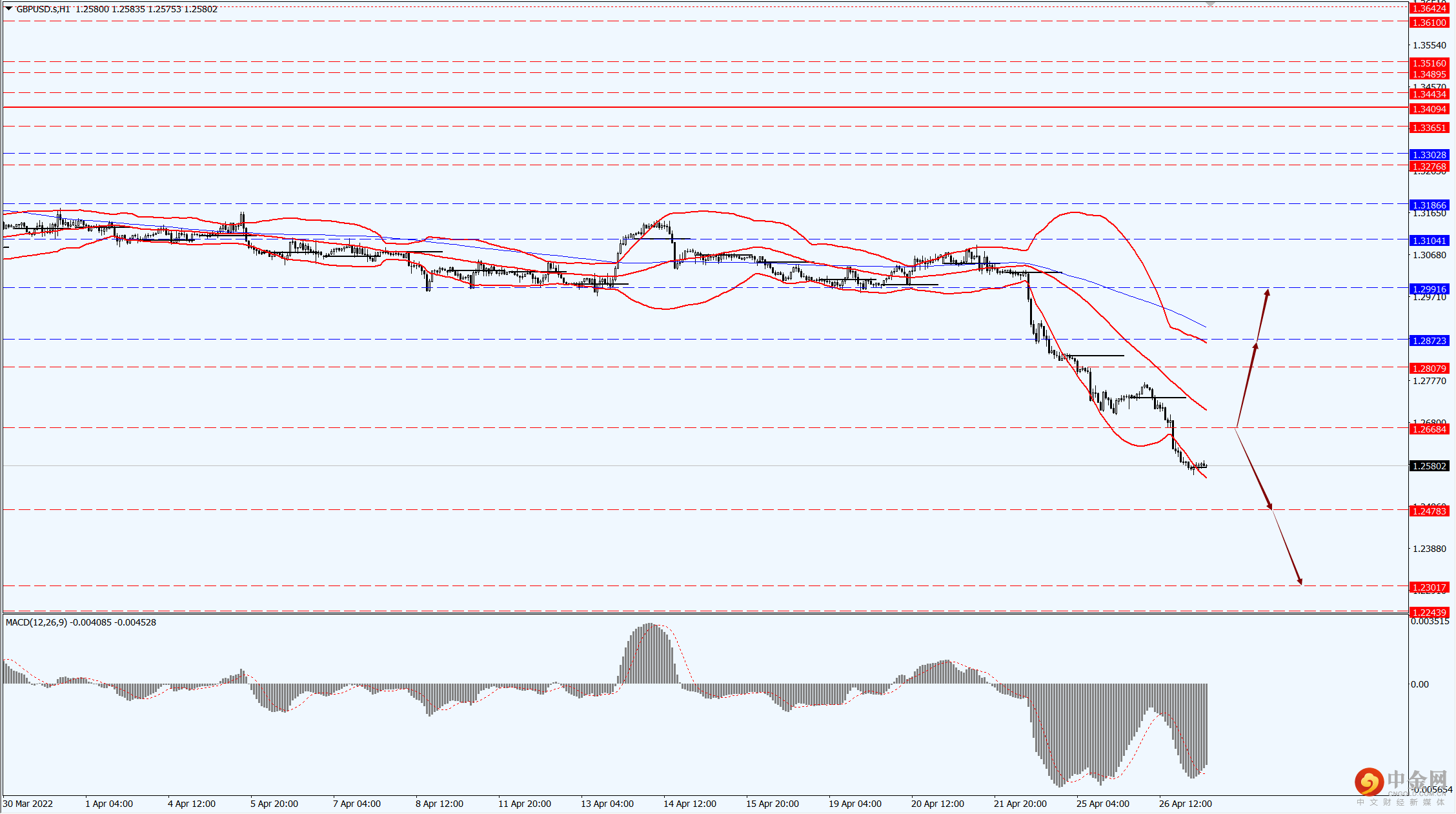The width and height of the screenshot is (1456, 814).
Task: Click the upward dark red arrow tip near 1.29916
Action: click(1268, 292)
